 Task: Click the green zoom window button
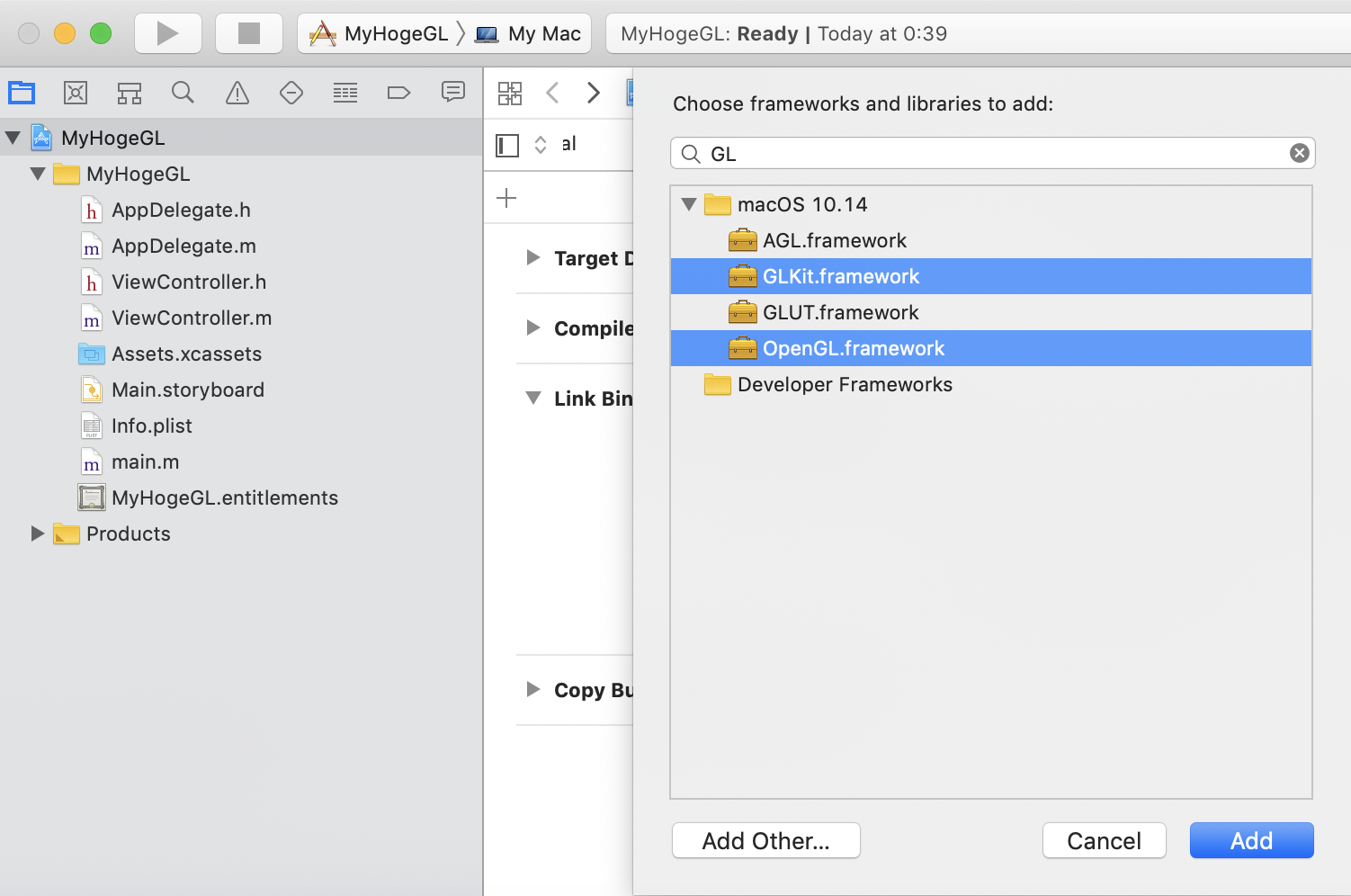101,33
